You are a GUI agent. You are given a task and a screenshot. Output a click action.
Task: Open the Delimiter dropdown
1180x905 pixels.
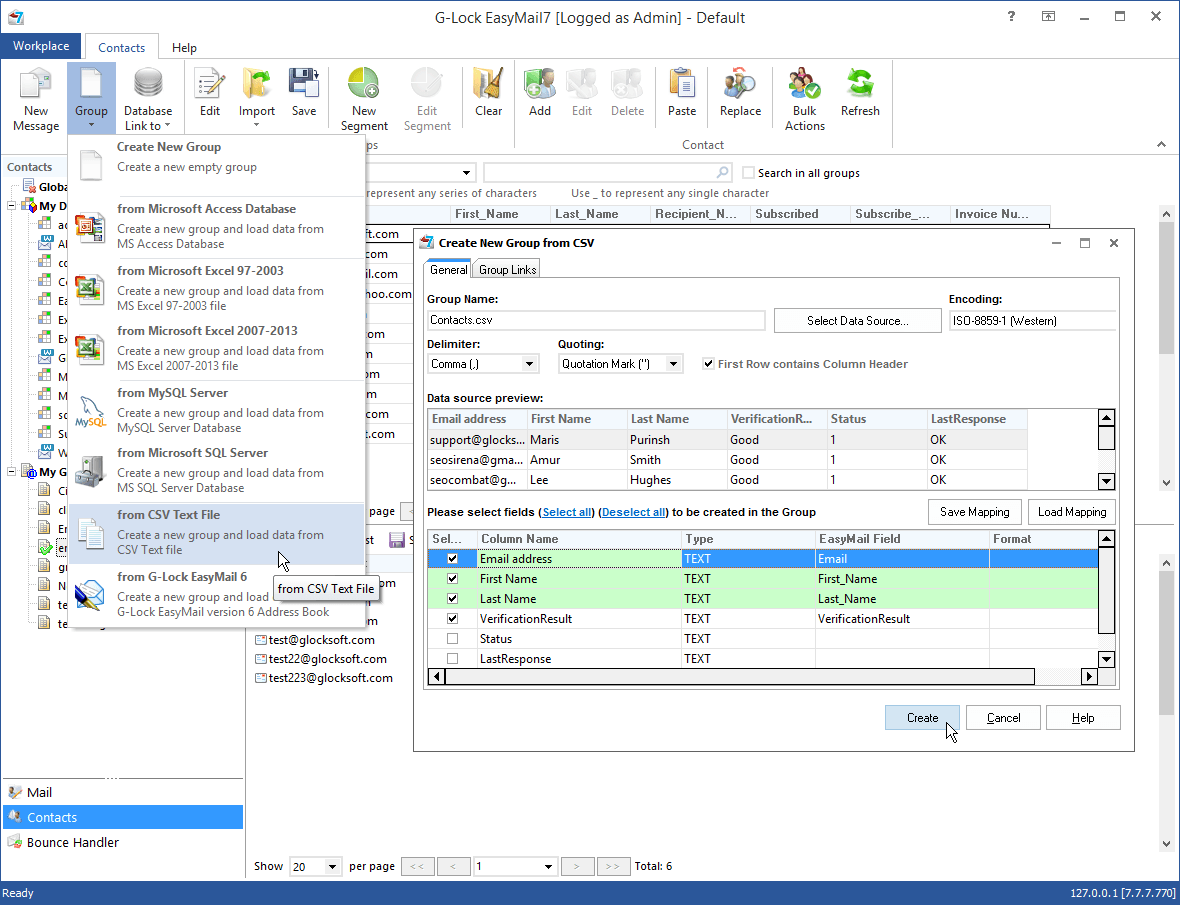[x=530, y=364]
